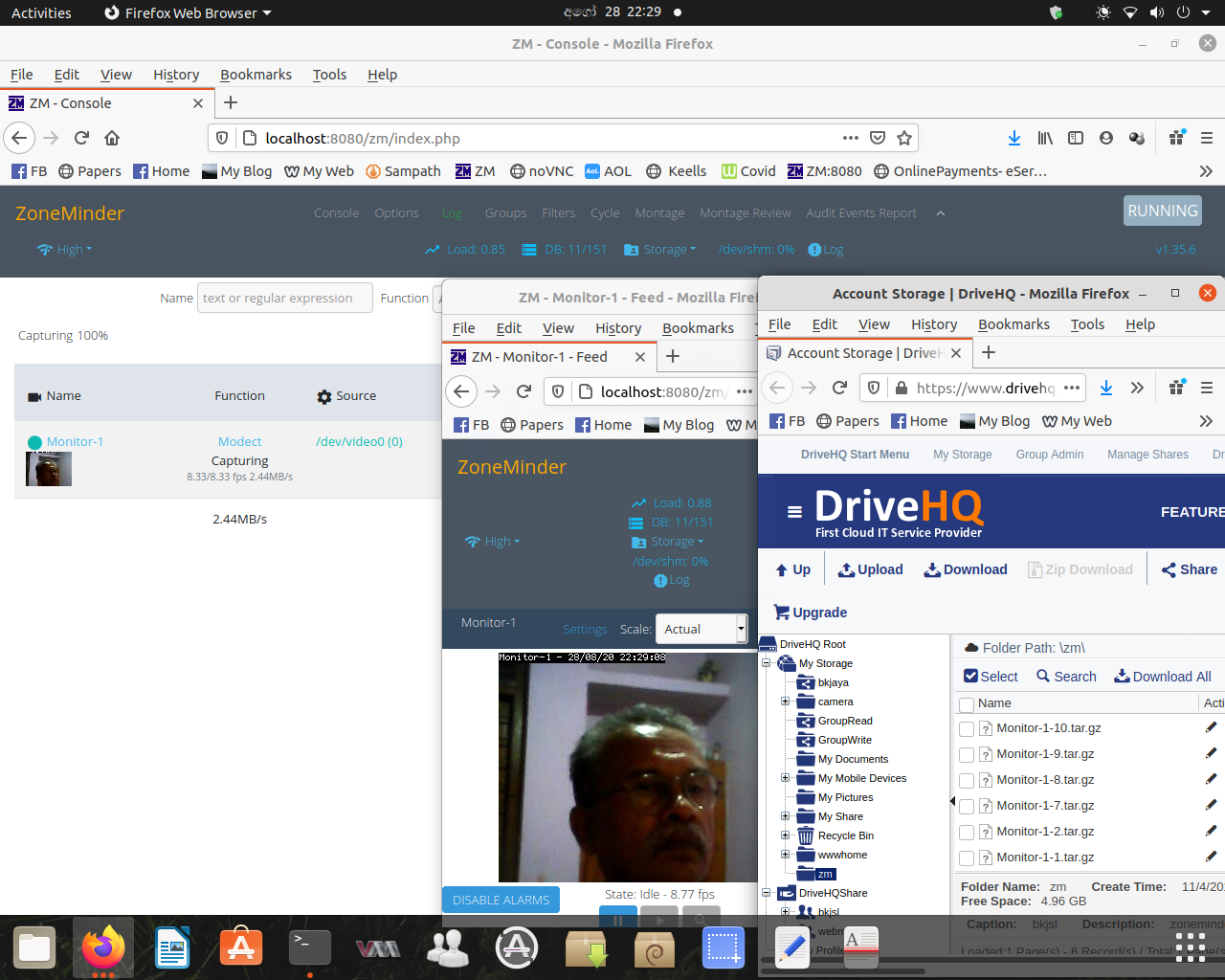The width and height of the screenshot is (1225, 980).
Task: Open Storage dropdown in Monitor-1 feed window
Action: 668,542
